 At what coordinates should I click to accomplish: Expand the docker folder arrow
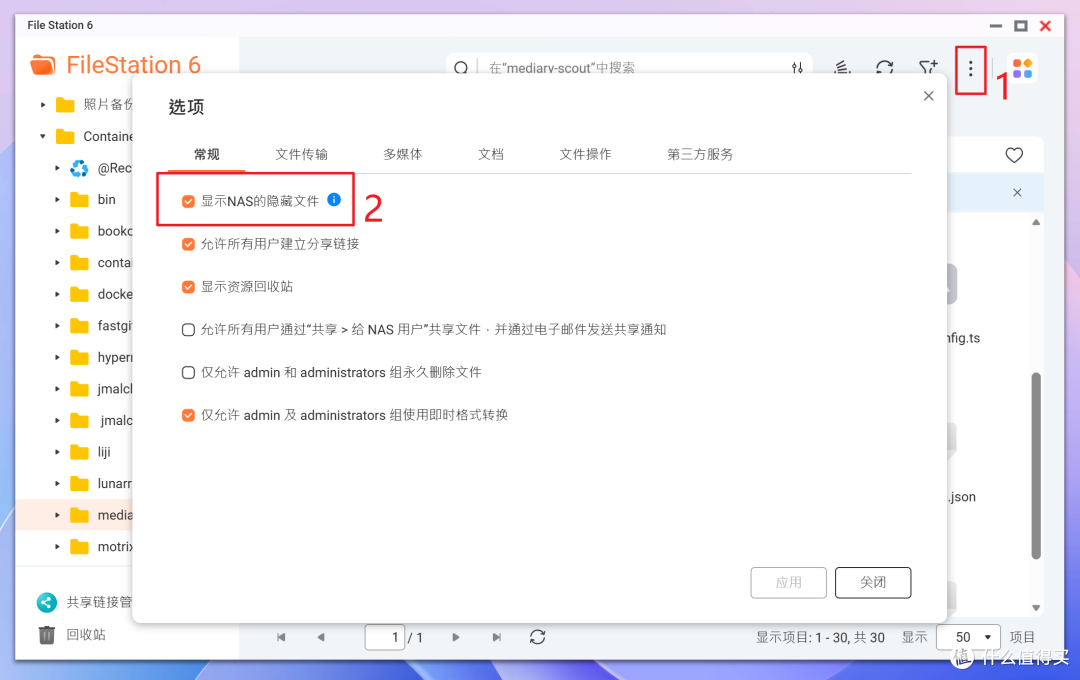tap(57, 294)
